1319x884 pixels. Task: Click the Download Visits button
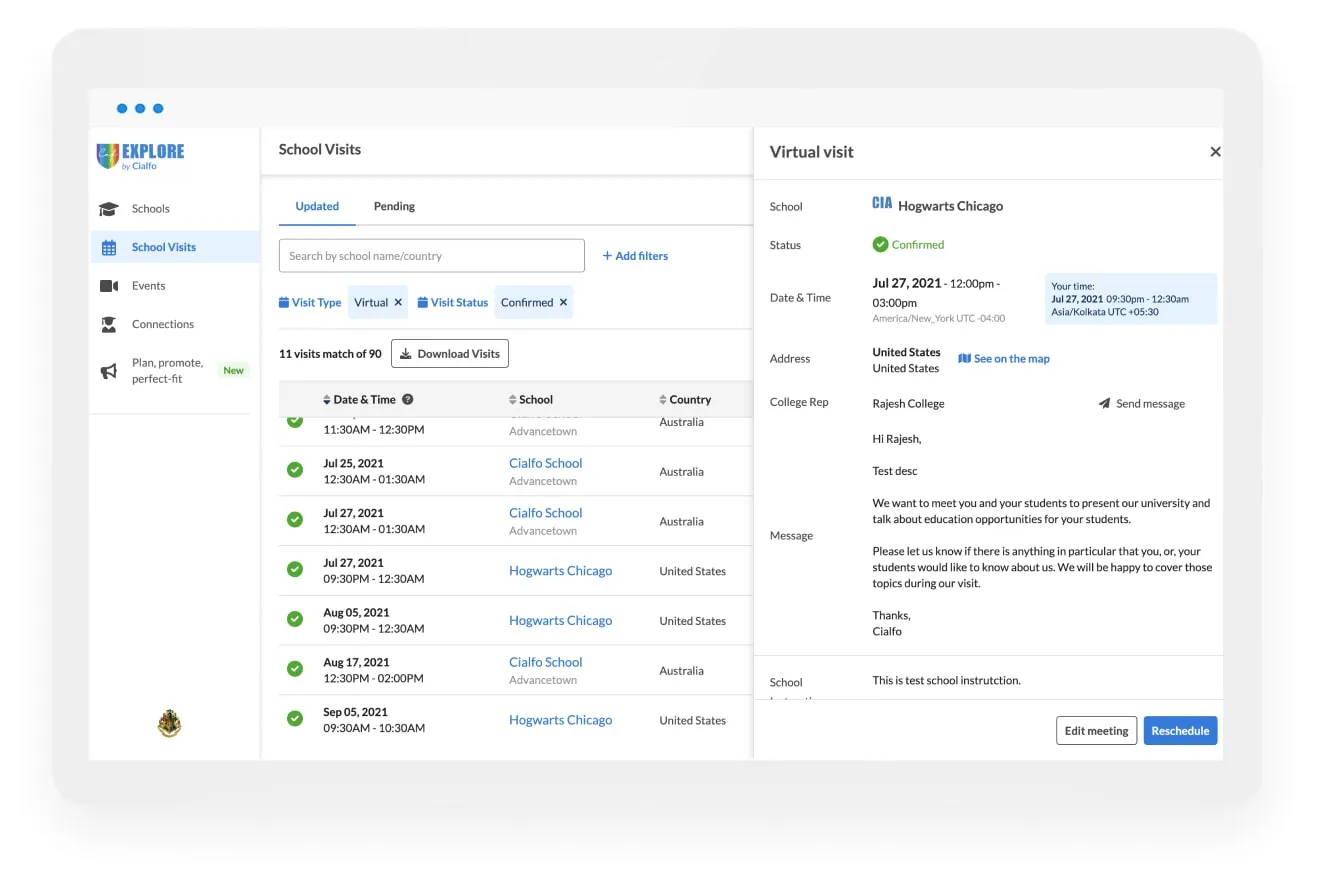click(449, 354)
